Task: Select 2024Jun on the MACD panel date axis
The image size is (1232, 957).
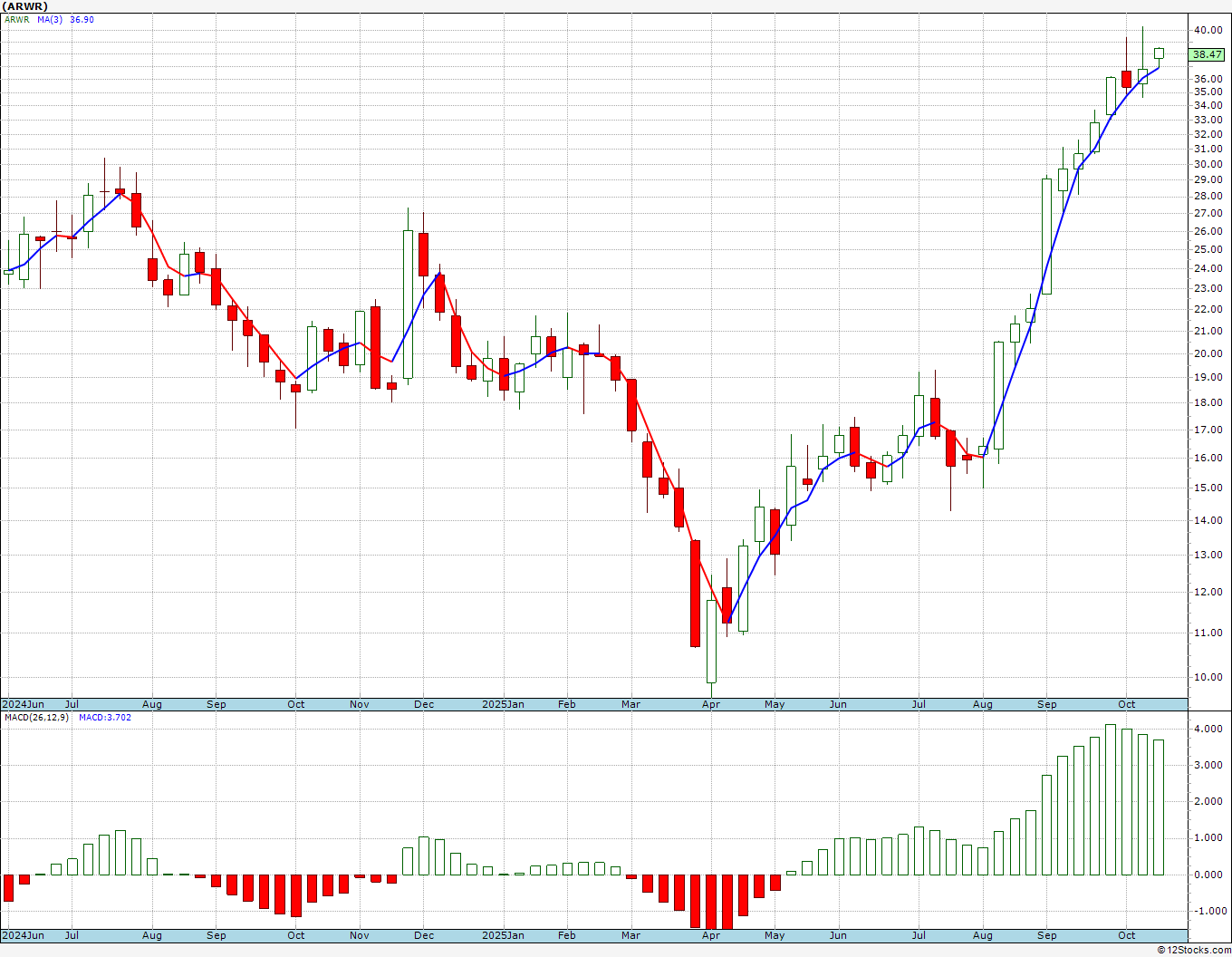Action: tap(23, 935)
